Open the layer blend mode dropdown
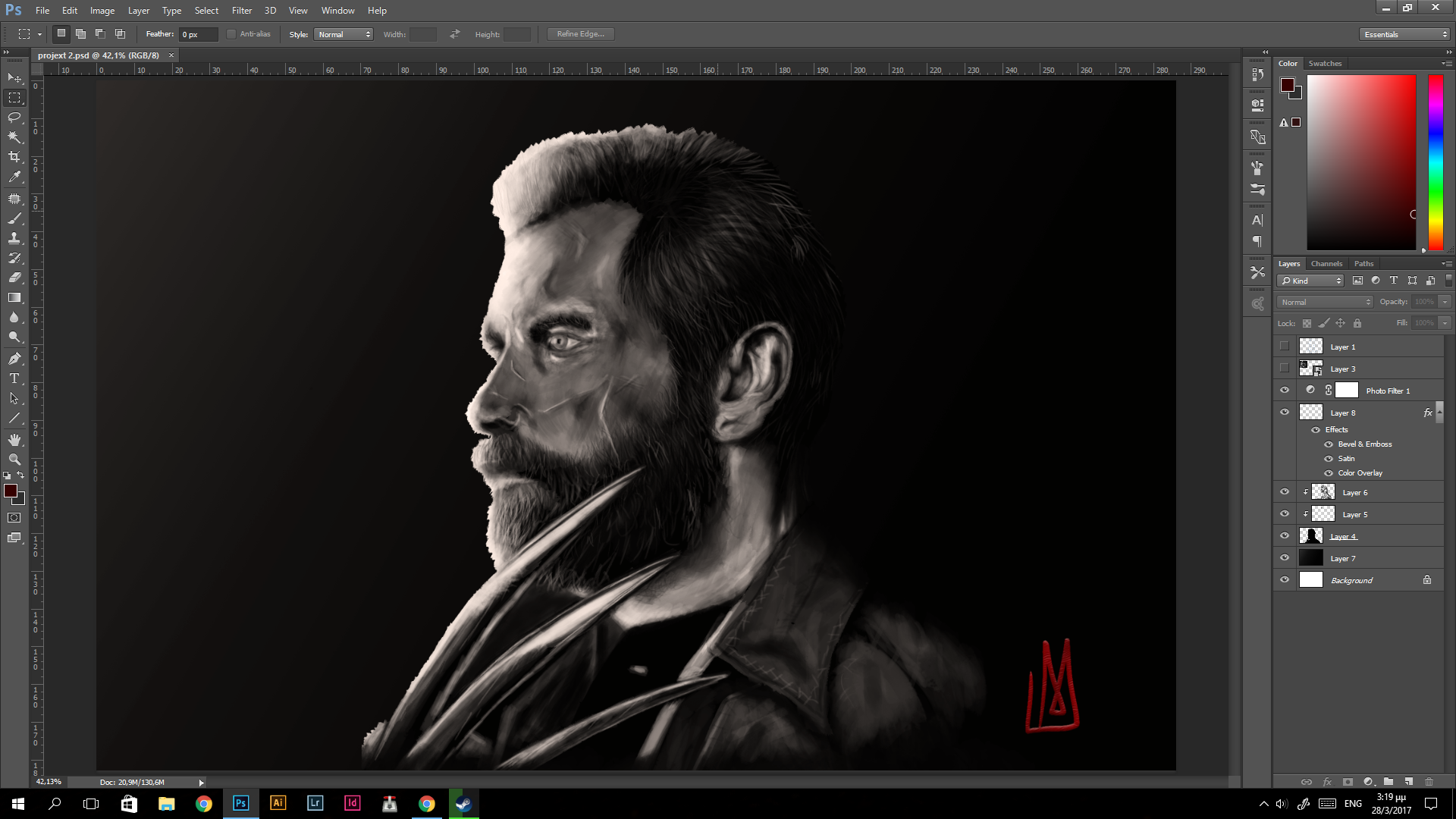This screenshot has height=819, width=1456. tap(1325, 302)
